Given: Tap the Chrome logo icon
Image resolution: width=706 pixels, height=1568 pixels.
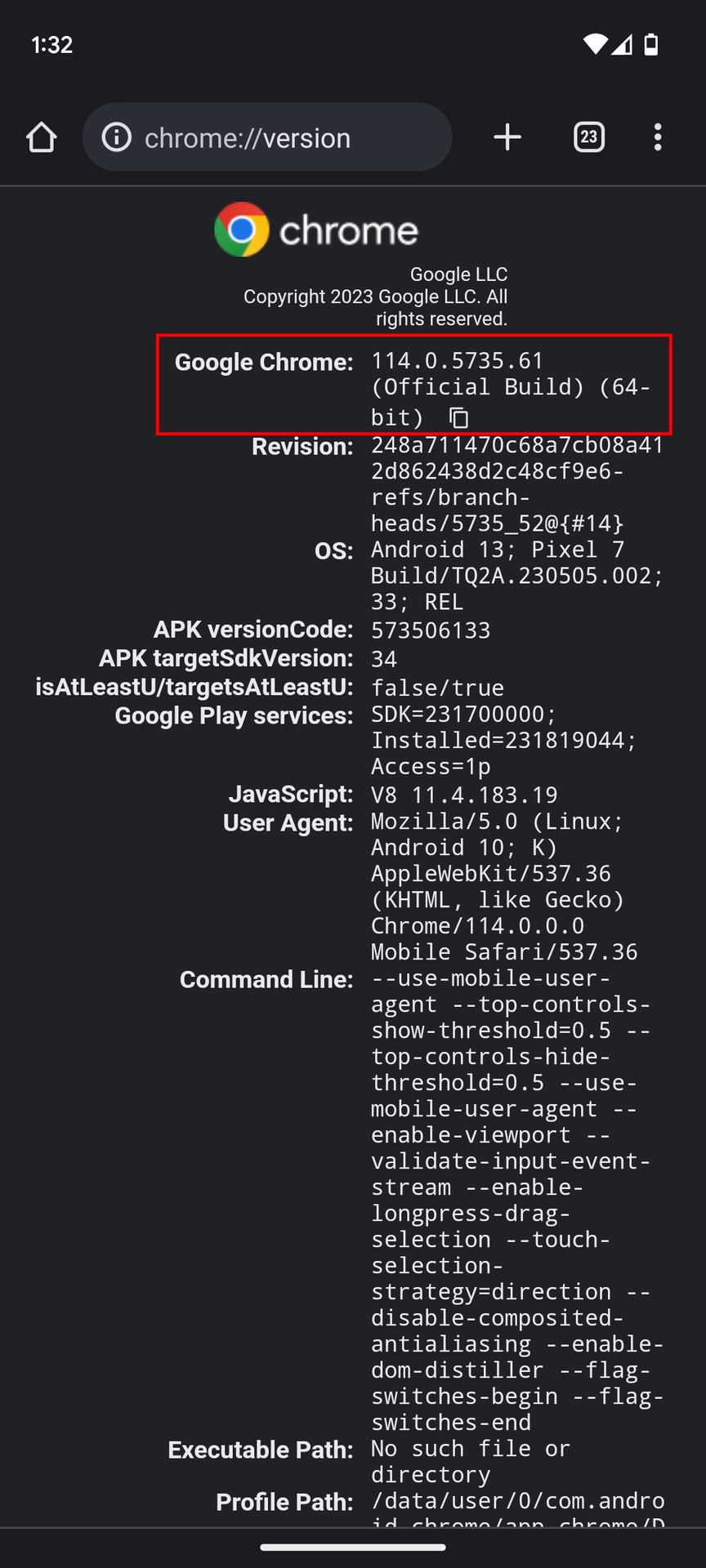Looking at the screenshot, I should (x=242, y=229).
